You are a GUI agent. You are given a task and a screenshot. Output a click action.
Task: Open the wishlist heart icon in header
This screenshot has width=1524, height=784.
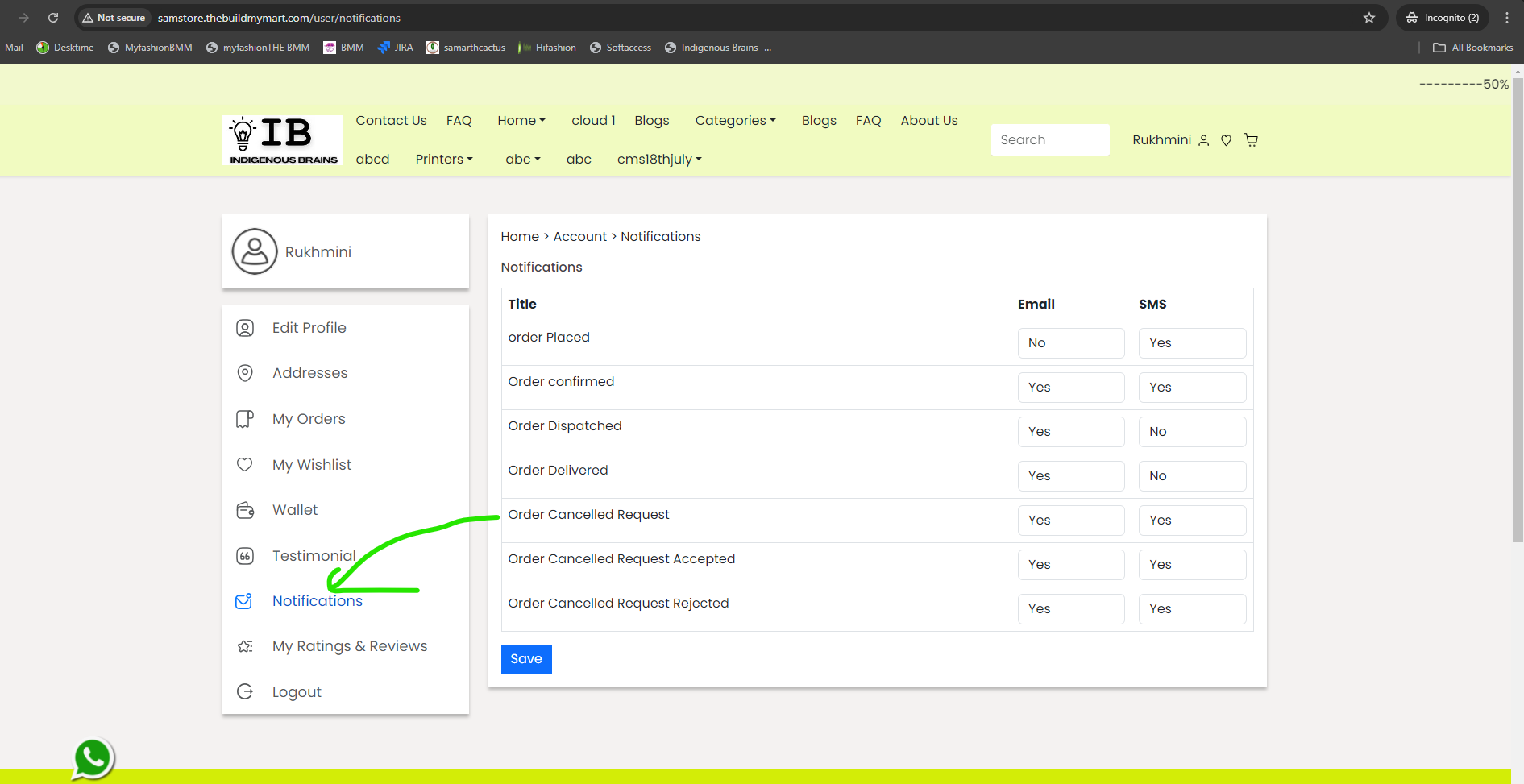1227,140
